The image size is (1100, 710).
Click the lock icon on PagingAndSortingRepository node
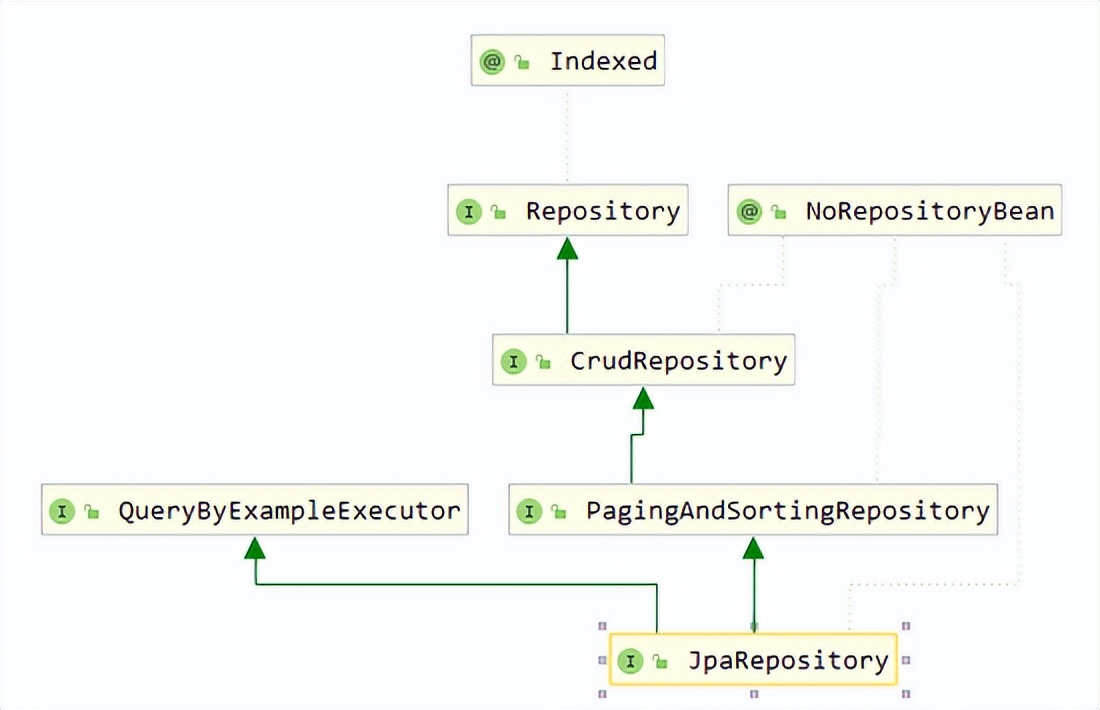coord(559,513)
